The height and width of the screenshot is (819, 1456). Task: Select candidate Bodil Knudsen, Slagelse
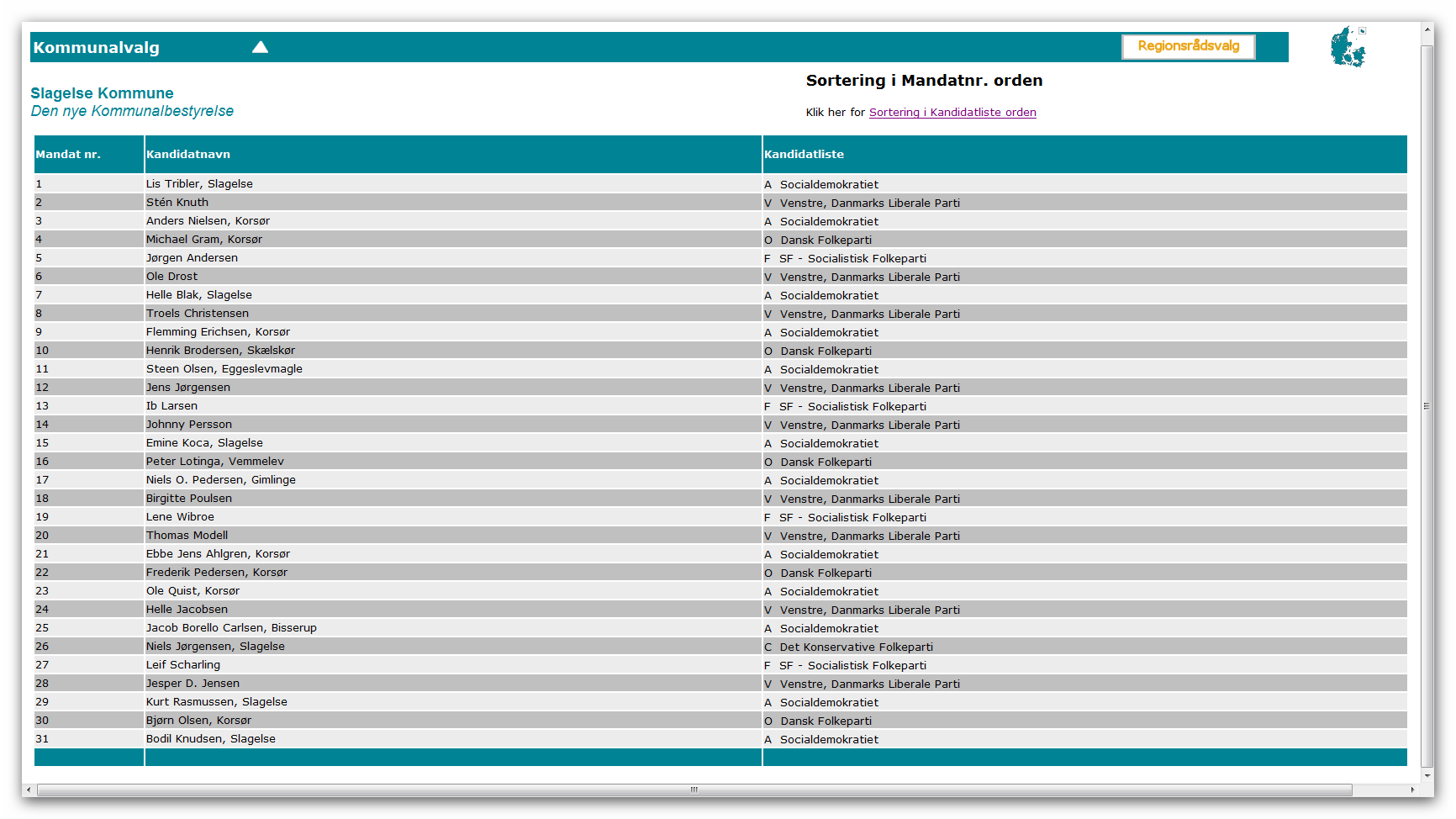pos(211,739)
